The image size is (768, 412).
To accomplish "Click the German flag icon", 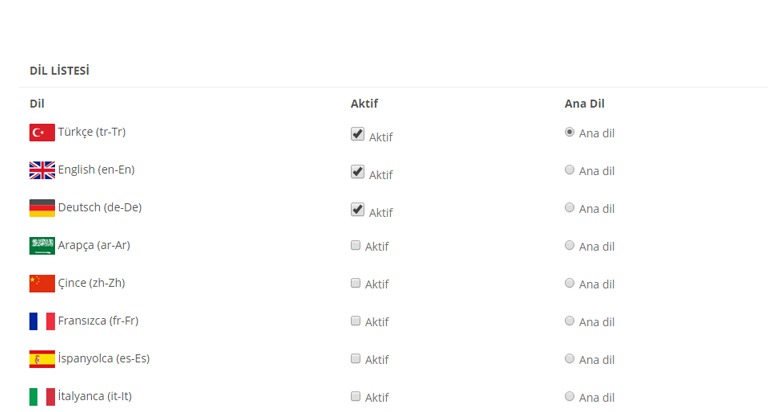I will click(x=42, y=208).
